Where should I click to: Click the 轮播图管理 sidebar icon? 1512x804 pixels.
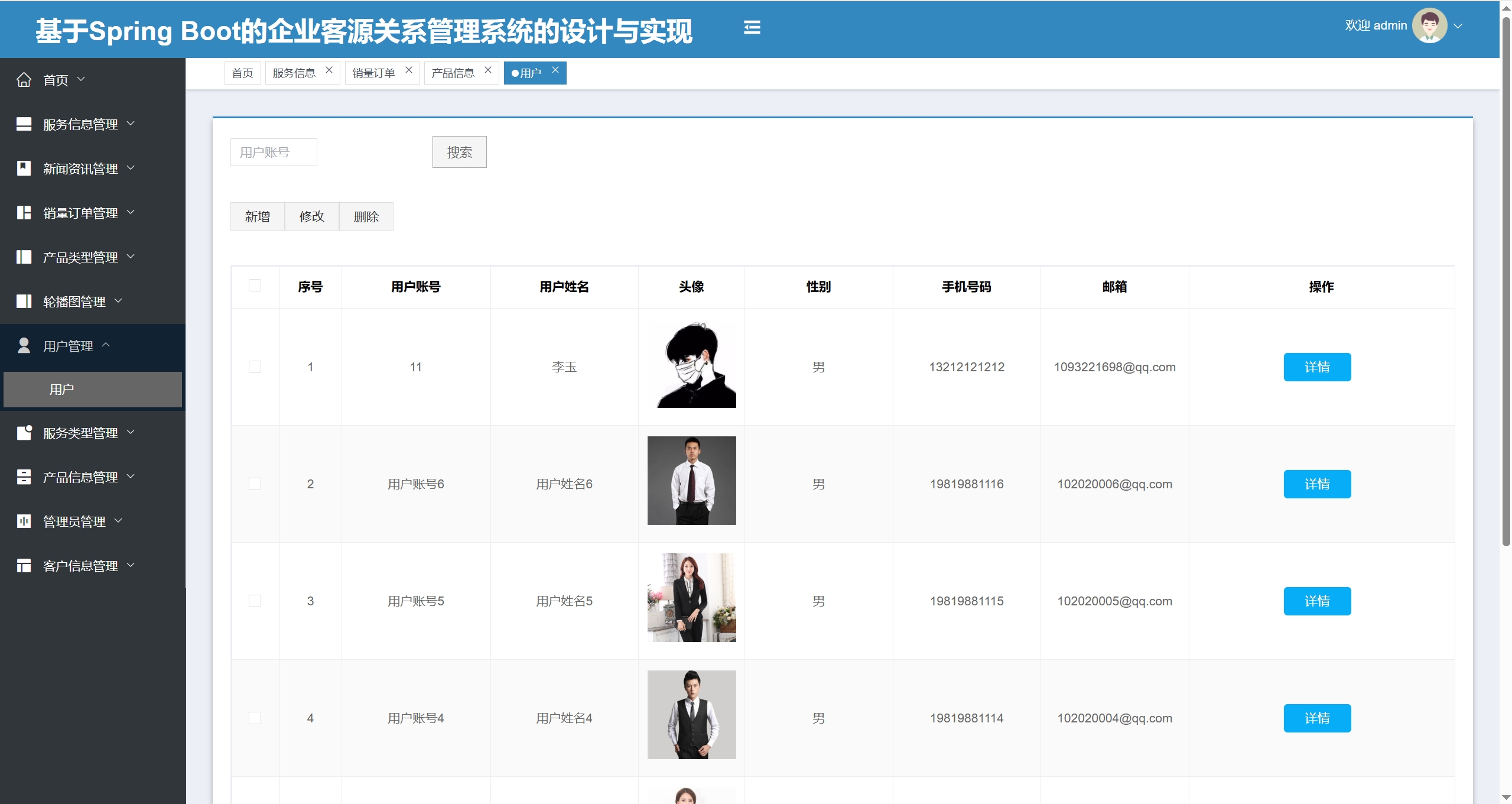pos(24,301)
